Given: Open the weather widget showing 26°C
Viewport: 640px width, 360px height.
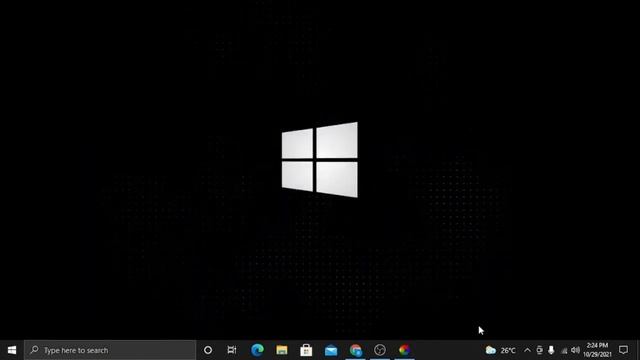Looking at the screenshot, I should tap(501, 350).
